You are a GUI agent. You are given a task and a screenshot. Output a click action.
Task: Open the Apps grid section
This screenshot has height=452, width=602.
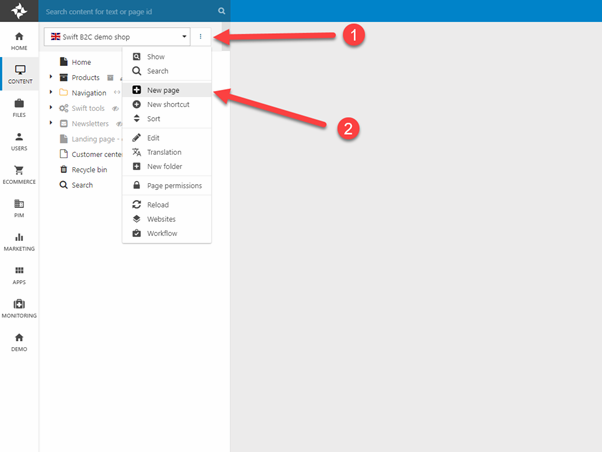point(19,275)
